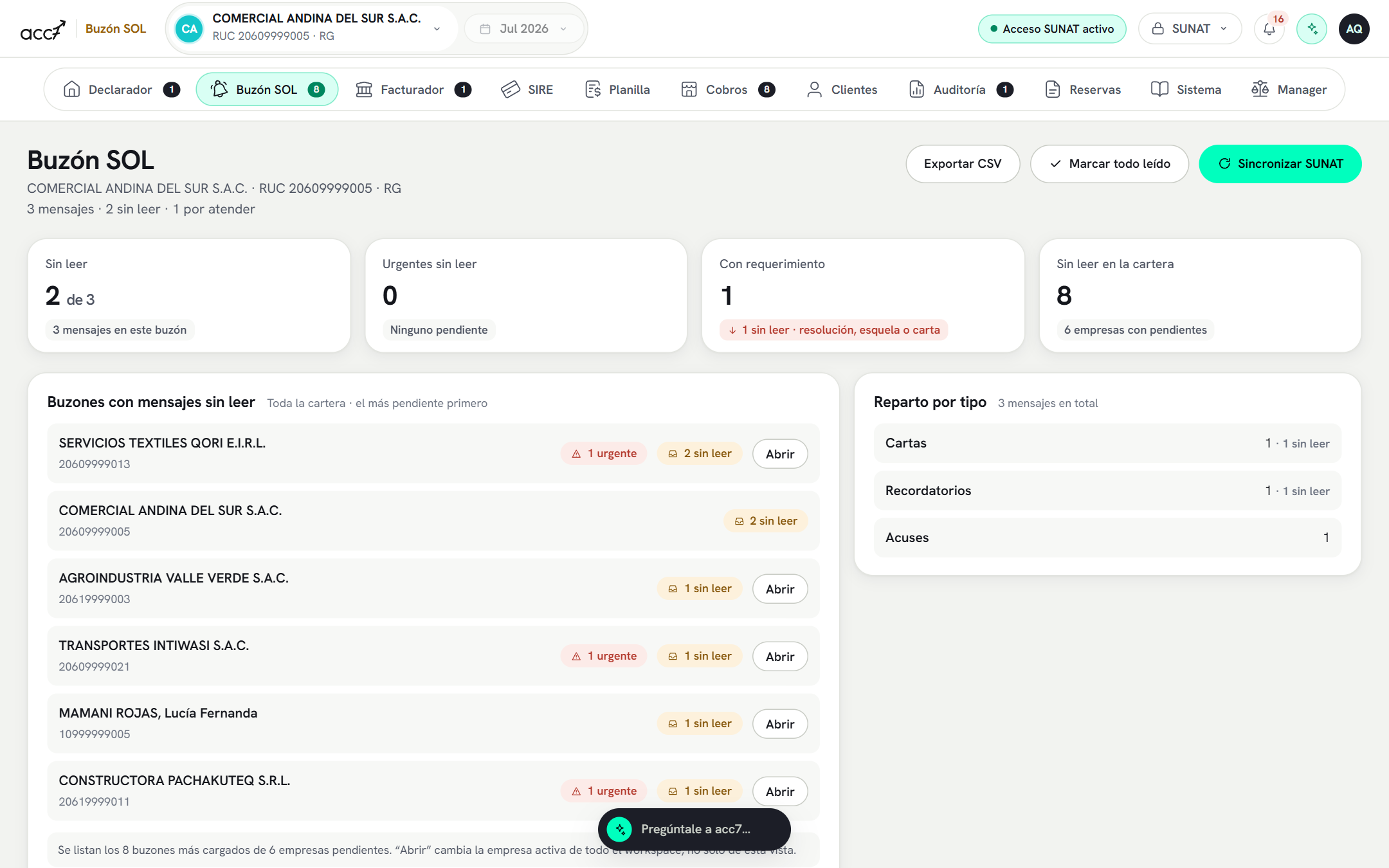Open the notifications bell icon

coord(1269,29)
